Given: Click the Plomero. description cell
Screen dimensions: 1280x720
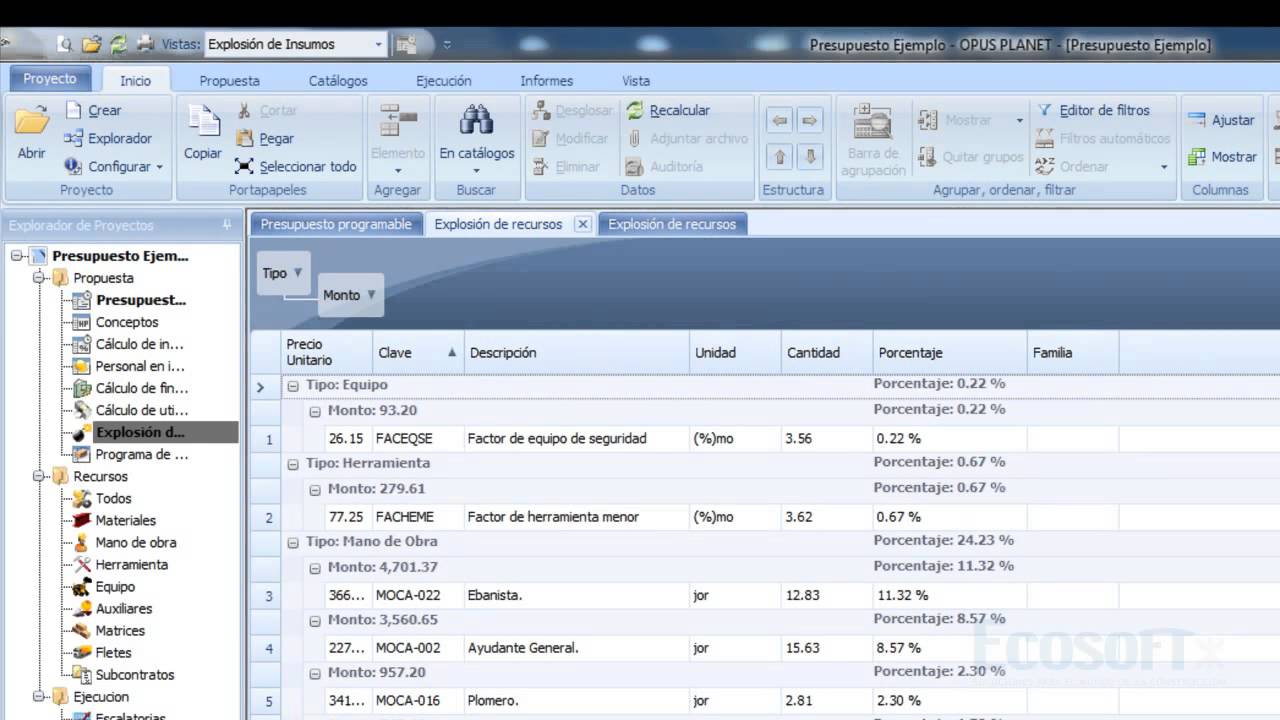Looking at the screenshot, I should (x=577, y=701).
